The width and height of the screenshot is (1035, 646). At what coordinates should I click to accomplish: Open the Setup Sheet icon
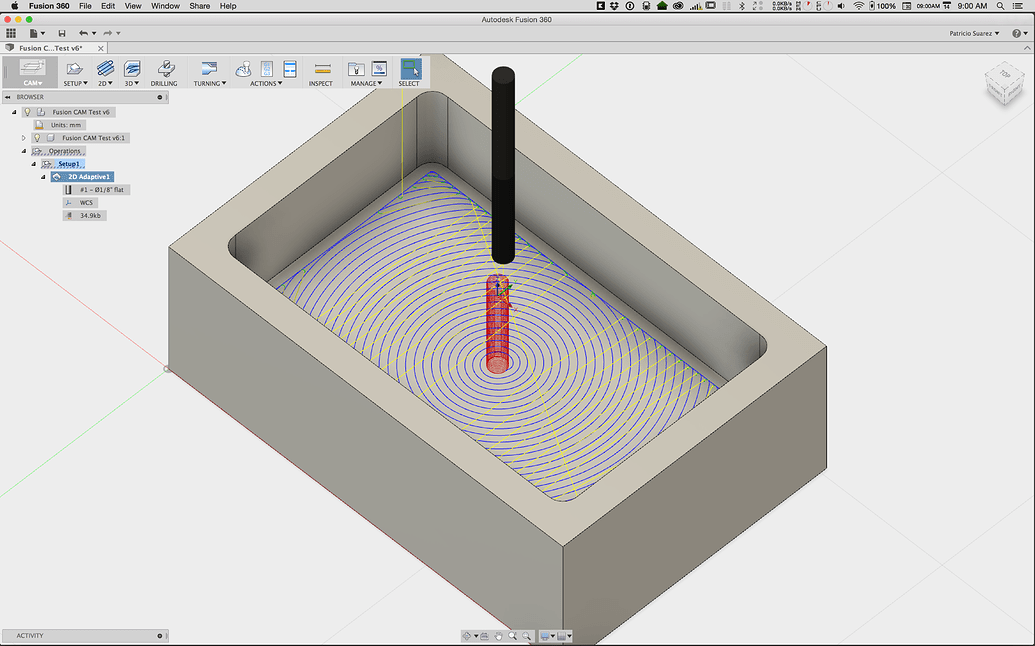(x=290, y=69)
